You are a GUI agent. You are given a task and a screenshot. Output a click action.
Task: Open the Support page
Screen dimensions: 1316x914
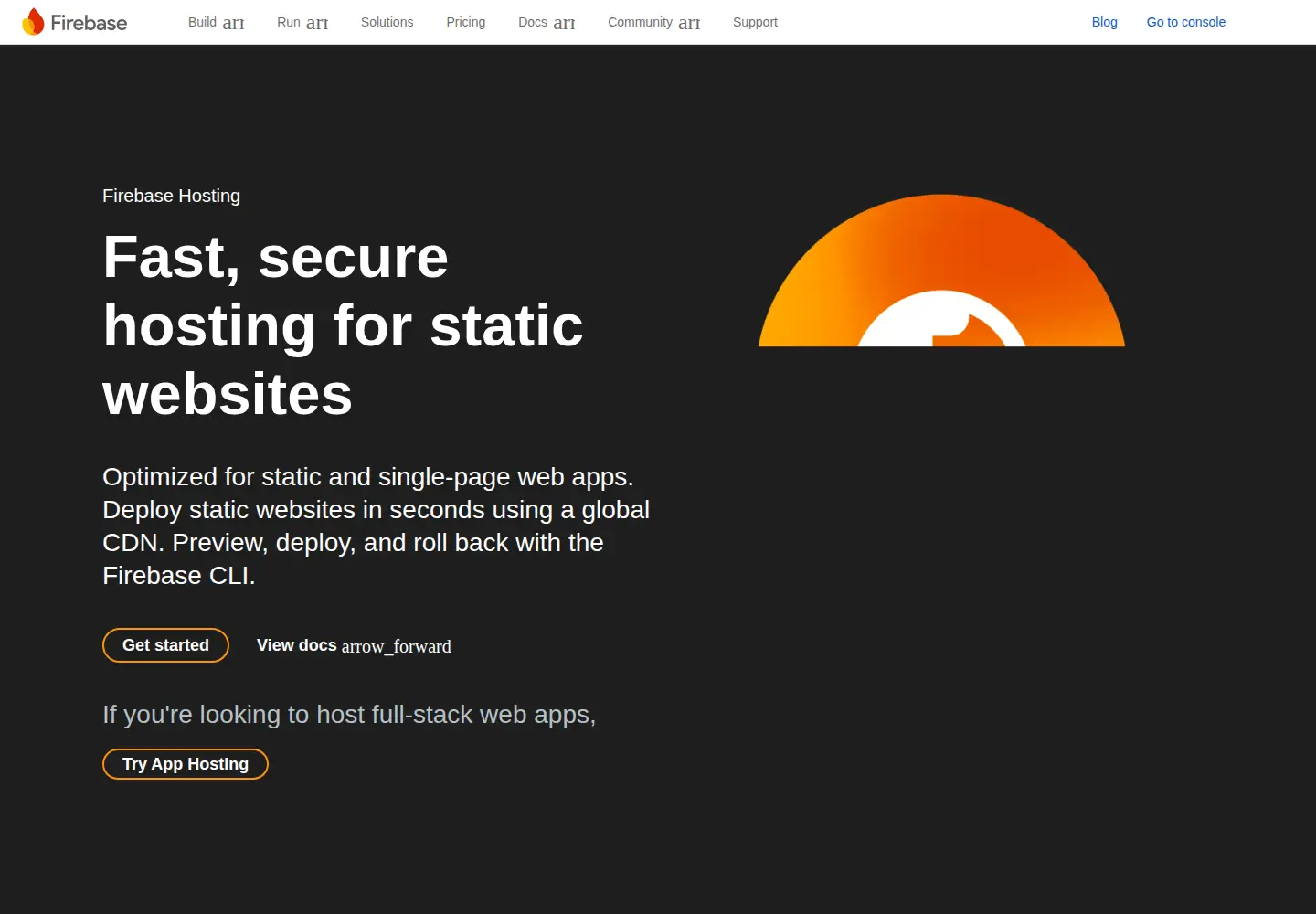(755, 22)
